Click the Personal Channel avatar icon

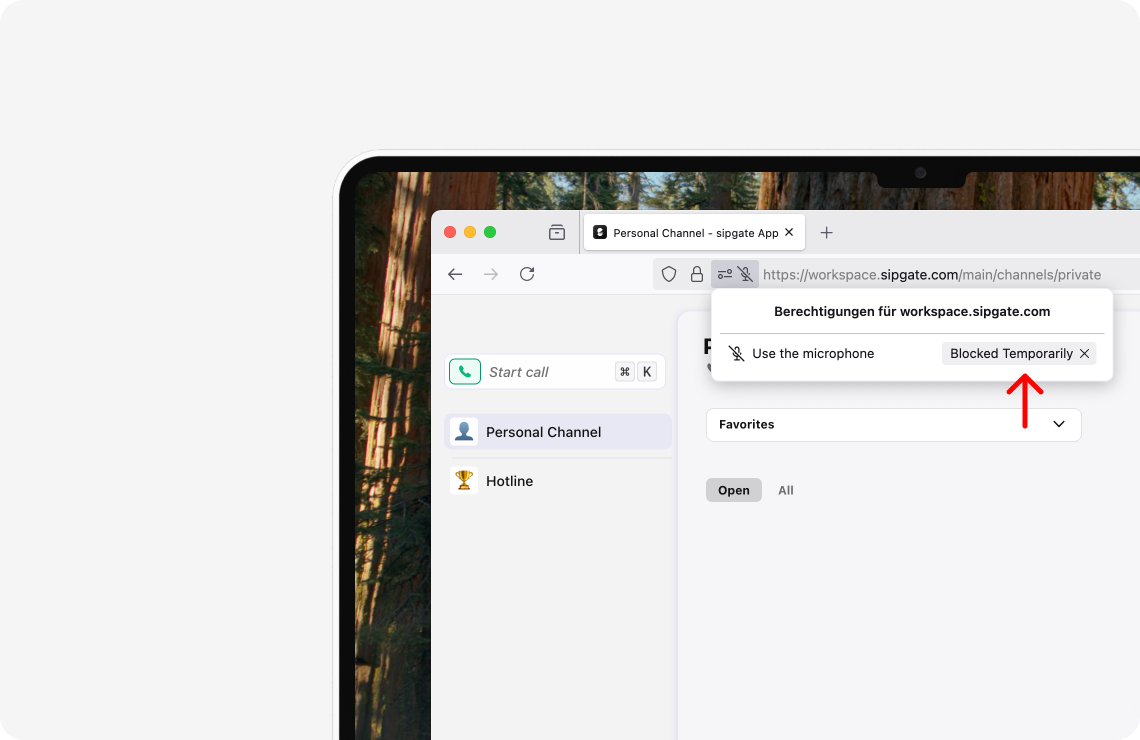click(464, 432)
